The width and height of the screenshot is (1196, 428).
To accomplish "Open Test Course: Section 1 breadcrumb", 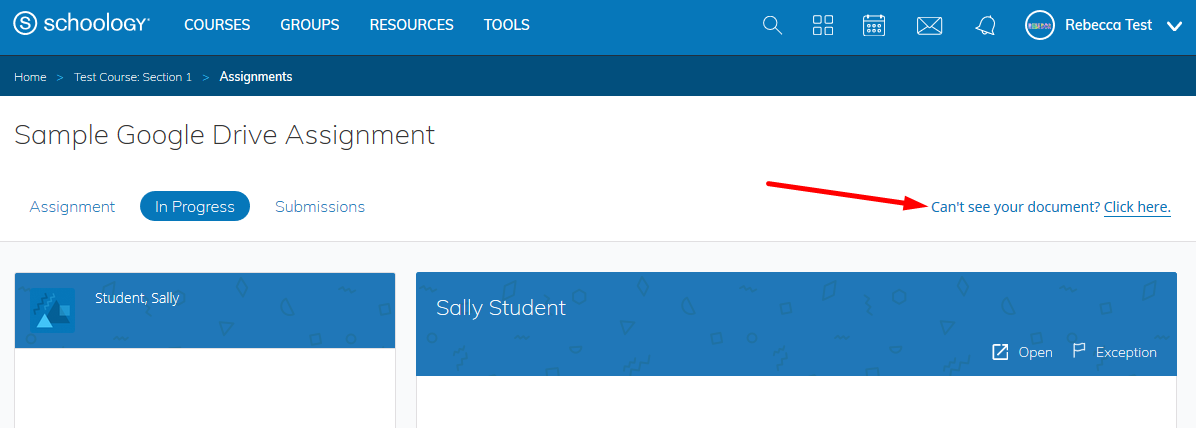I will (133, 77).
